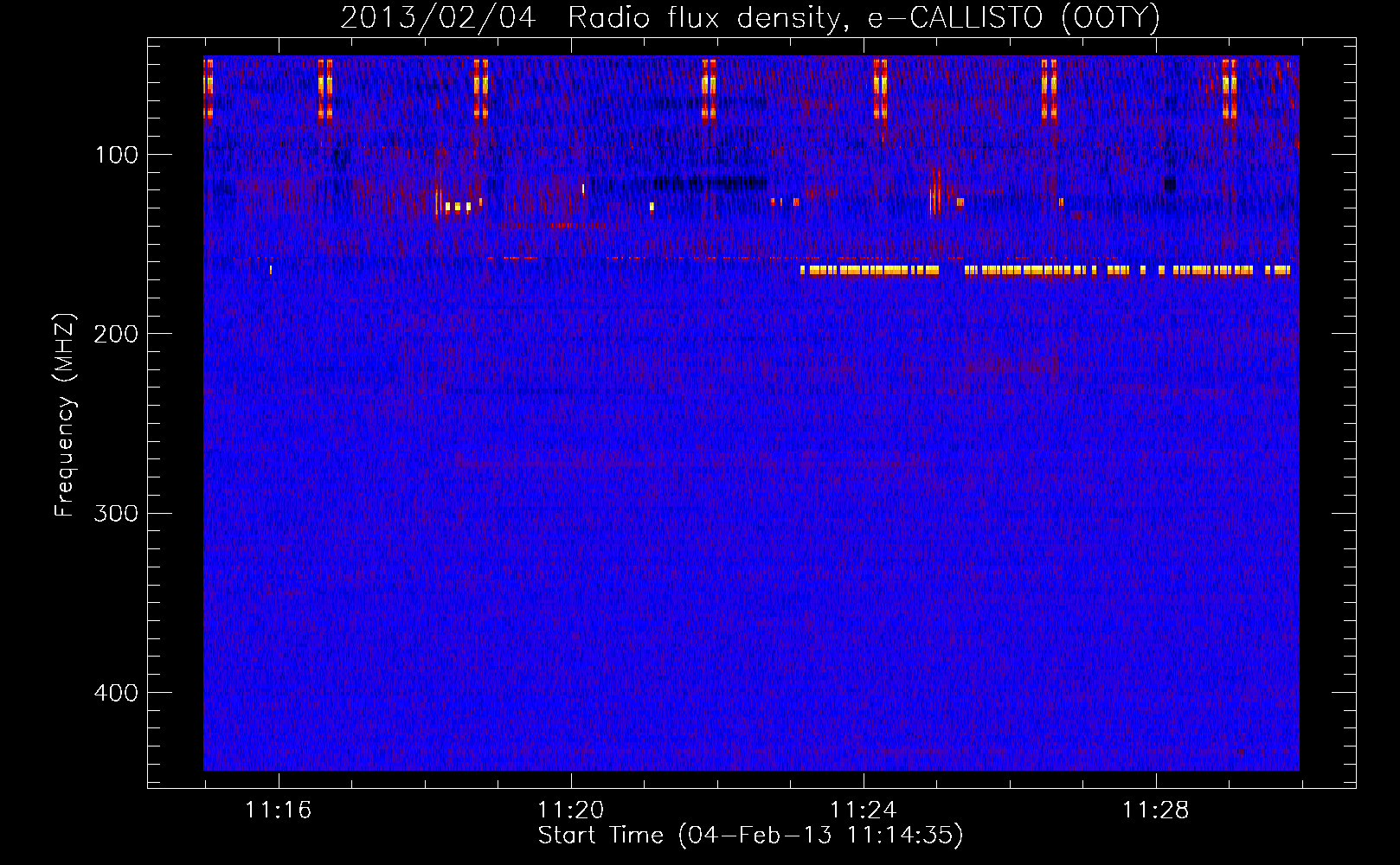Click the 11:24 time tick label

863,810
